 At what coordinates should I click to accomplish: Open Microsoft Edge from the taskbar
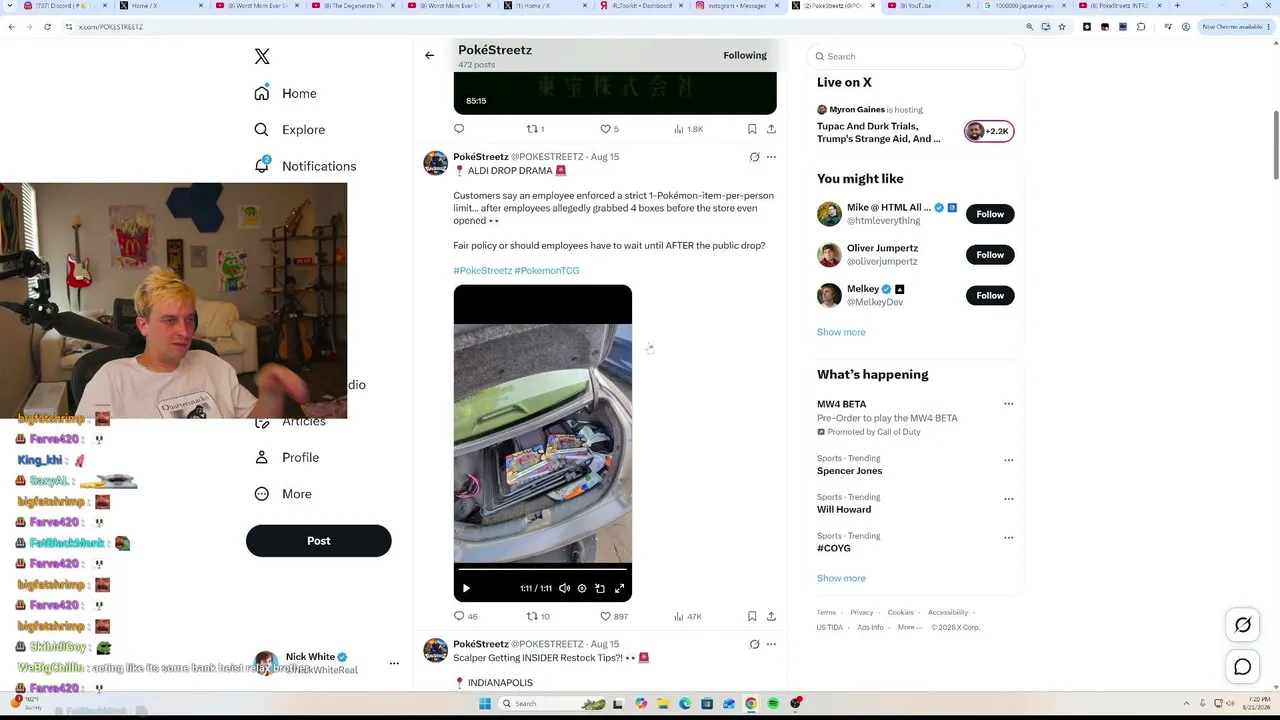(x=685, y=704)
